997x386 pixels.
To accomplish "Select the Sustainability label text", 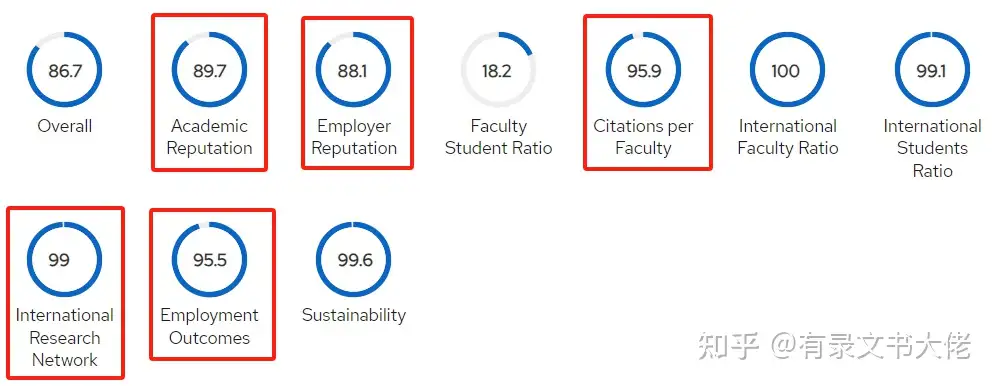I will tap(354, 315).
